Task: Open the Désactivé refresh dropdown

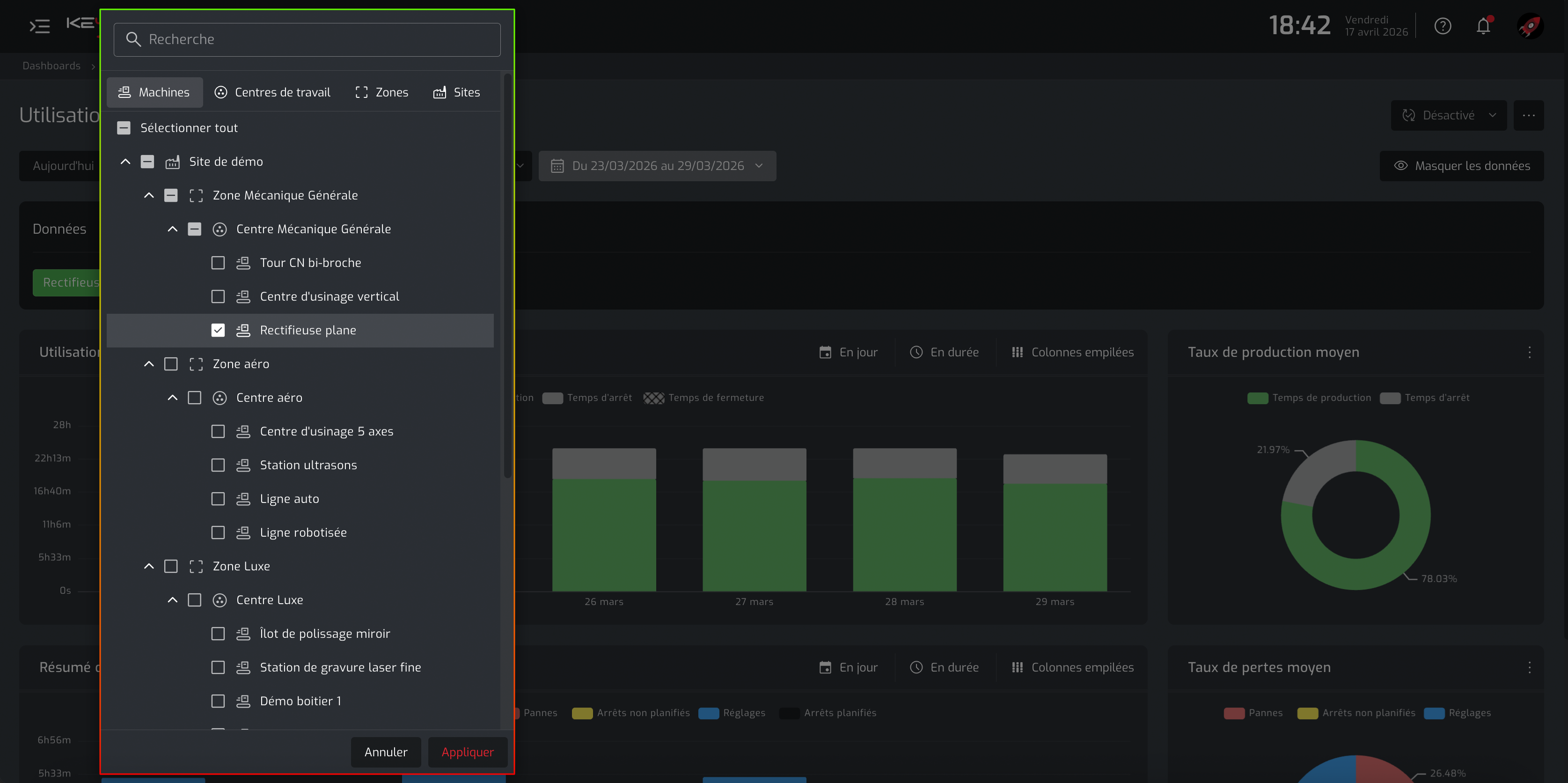Action: pyautogui.click(x=1448, y=115)
